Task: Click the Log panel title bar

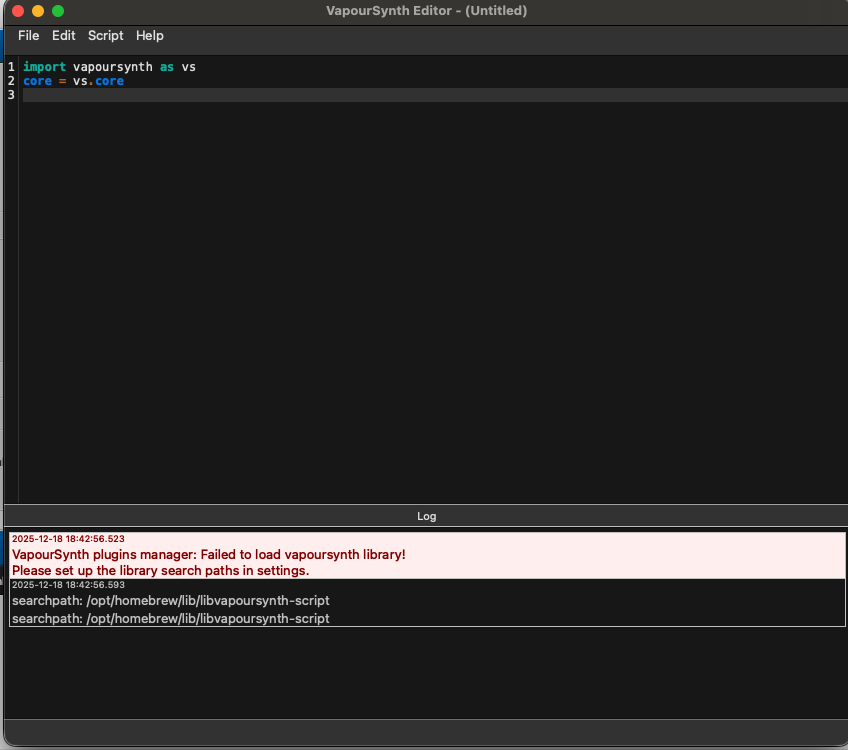Action: tap(426, 517)
